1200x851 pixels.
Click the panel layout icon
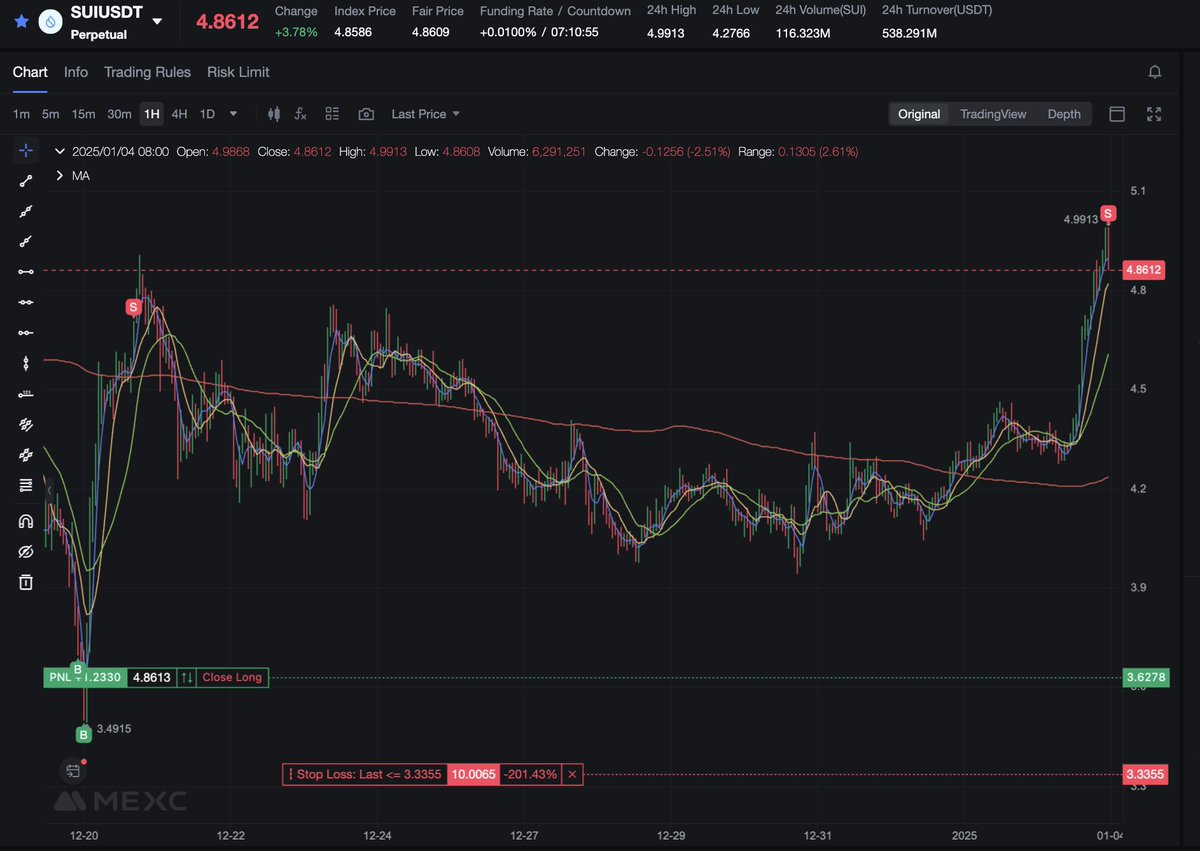[1118, 114]
